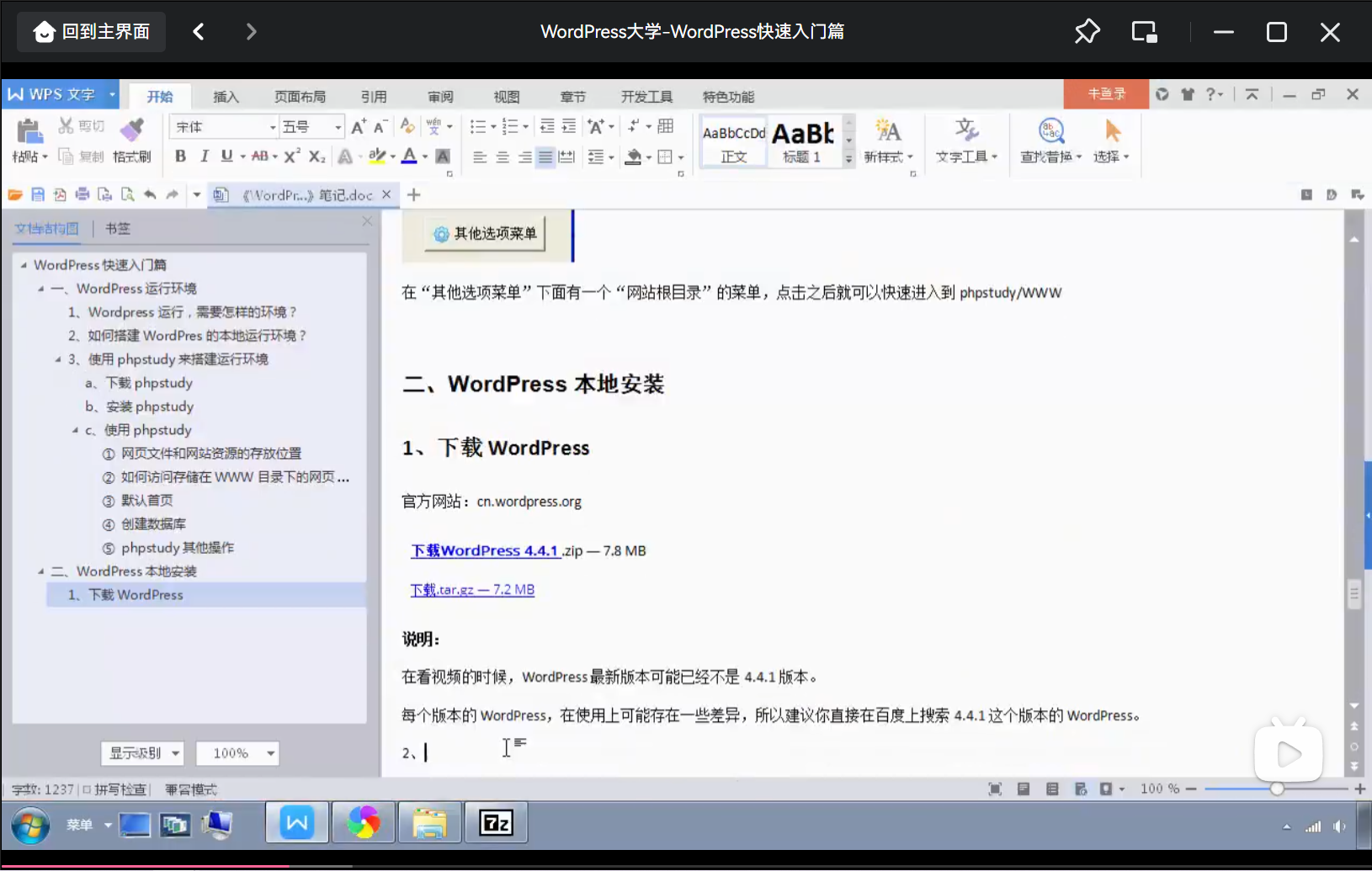Image resolution: width=1372 pixels, height=871 pixels.
Task: Click the numbered list icon
Action: (510, 126)
